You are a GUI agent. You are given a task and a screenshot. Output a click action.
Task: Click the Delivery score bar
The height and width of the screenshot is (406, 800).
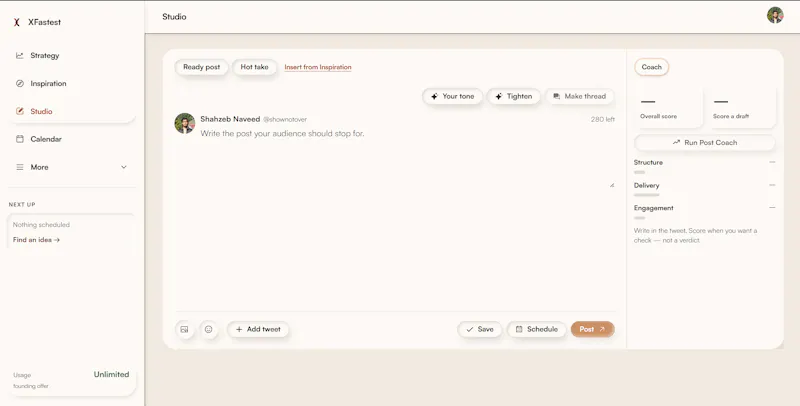click(x=646, y=195)
